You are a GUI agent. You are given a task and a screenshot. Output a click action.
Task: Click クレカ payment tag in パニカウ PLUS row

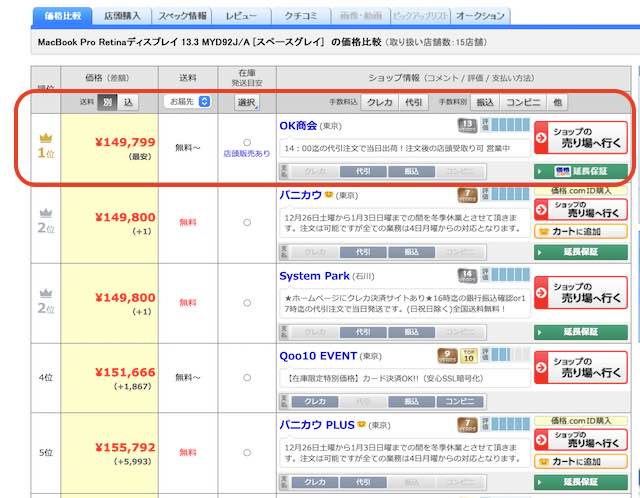[x=315, y=482]
